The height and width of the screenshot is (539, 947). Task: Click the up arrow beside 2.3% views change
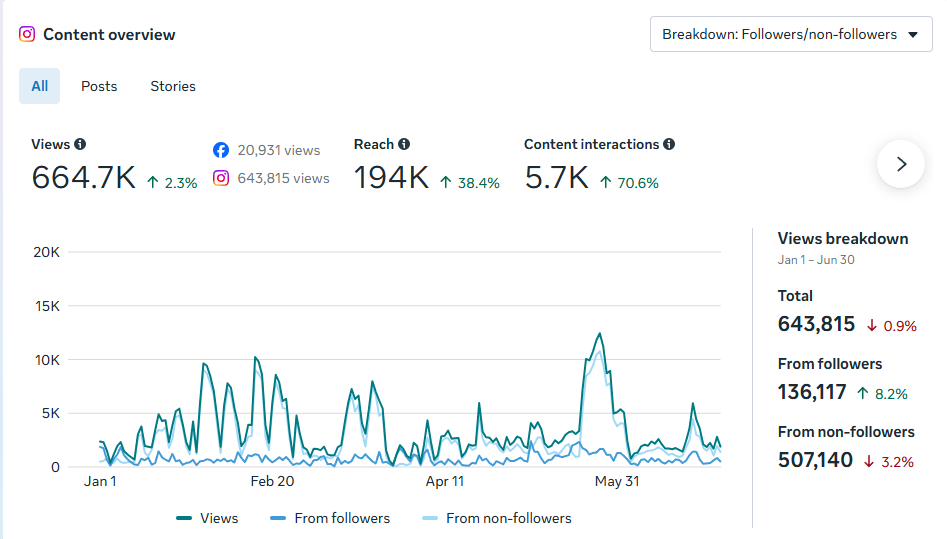click(x=153, y=182)
